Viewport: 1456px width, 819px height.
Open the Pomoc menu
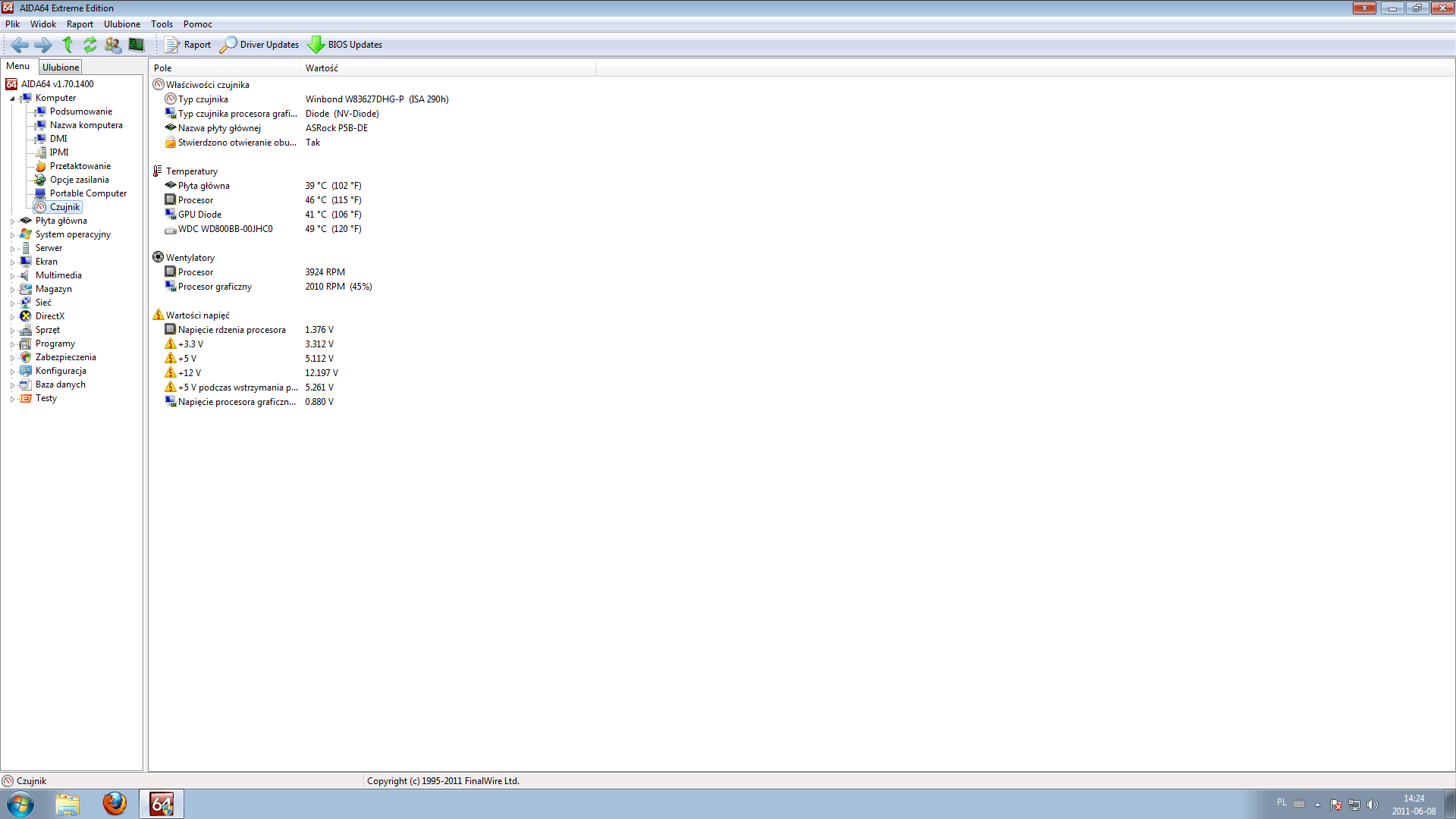[x=198, y=24]
